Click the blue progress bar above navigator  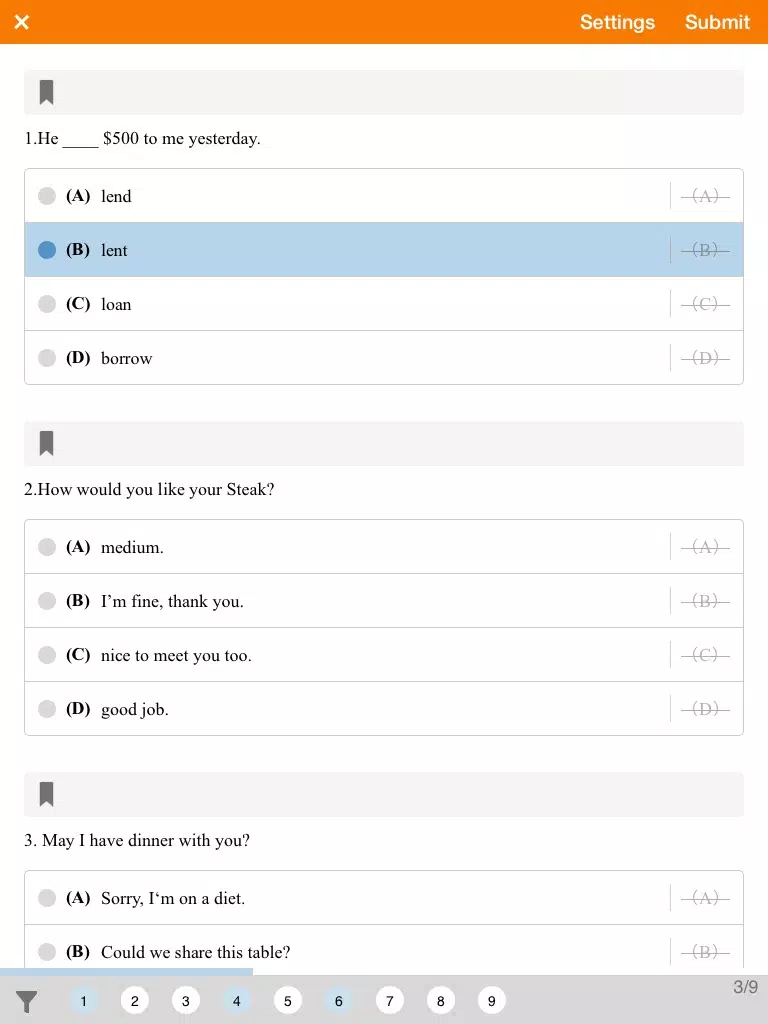126,972
